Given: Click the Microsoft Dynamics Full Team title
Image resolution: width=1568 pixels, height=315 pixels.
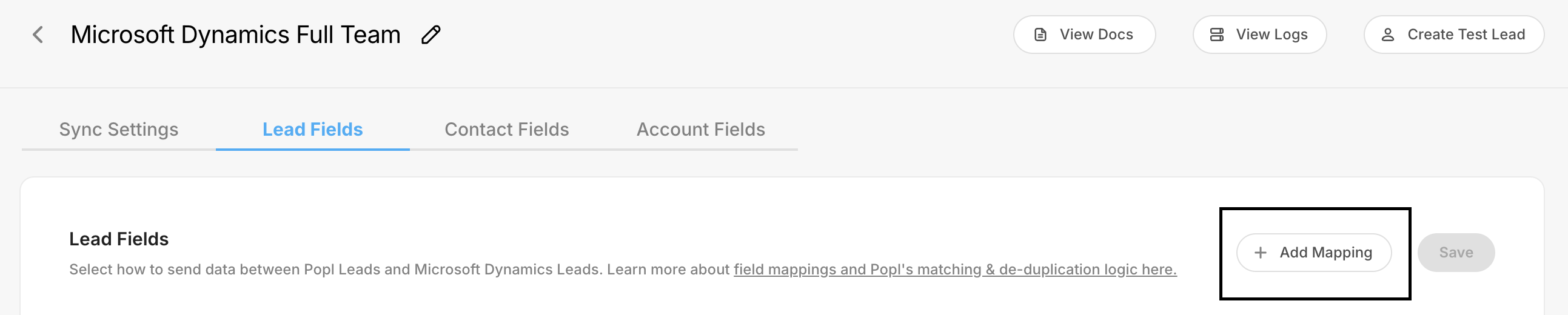Looking at the screenshot, I should point(236,35).
